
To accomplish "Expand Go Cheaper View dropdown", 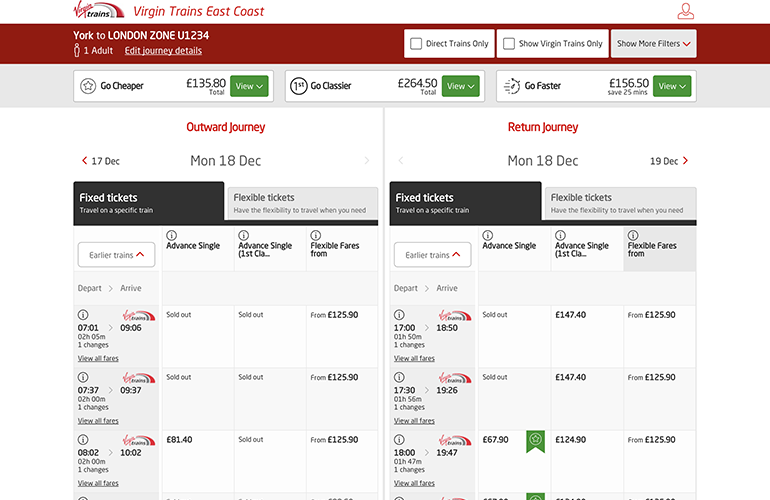I will click(x=249, y=86).
